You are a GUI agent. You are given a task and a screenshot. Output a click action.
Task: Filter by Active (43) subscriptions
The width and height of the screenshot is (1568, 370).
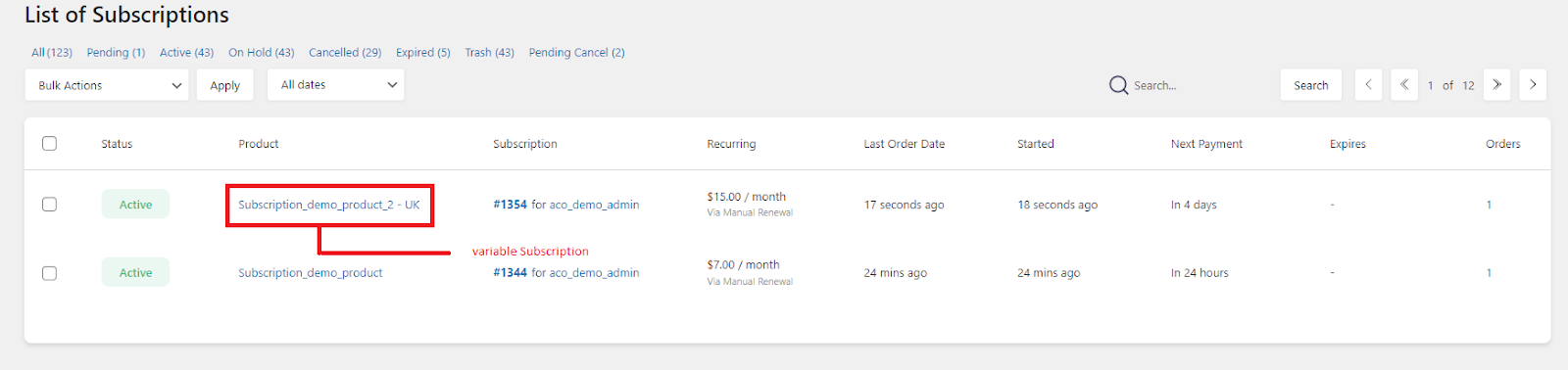click(186, 53)
